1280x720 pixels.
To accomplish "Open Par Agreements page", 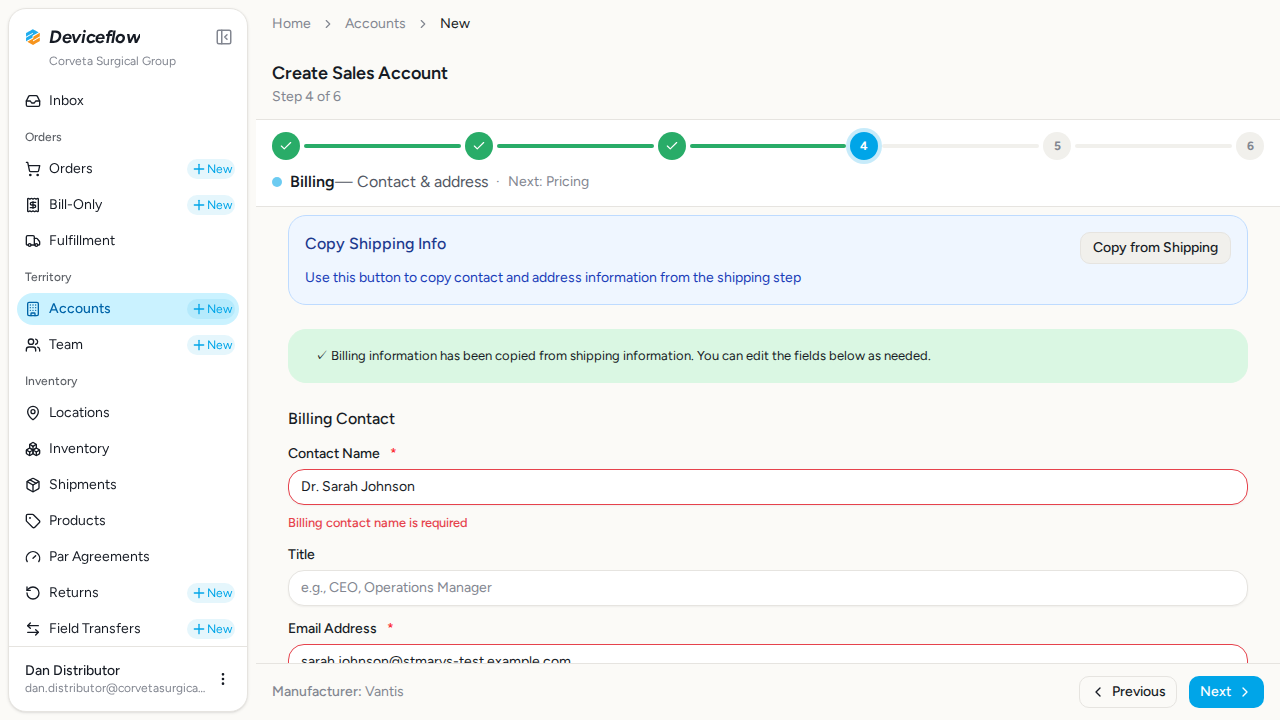I will tap(128, 557).
